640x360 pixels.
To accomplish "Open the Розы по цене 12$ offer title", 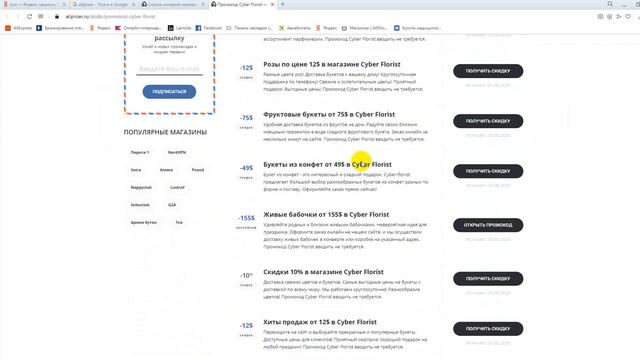I will point(331,64).
